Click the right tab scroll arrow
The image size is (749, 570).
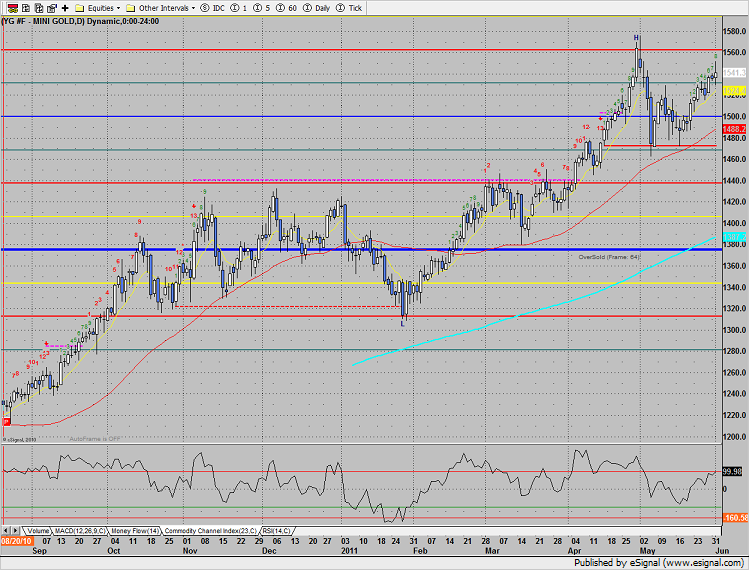(x=15, y=531)
